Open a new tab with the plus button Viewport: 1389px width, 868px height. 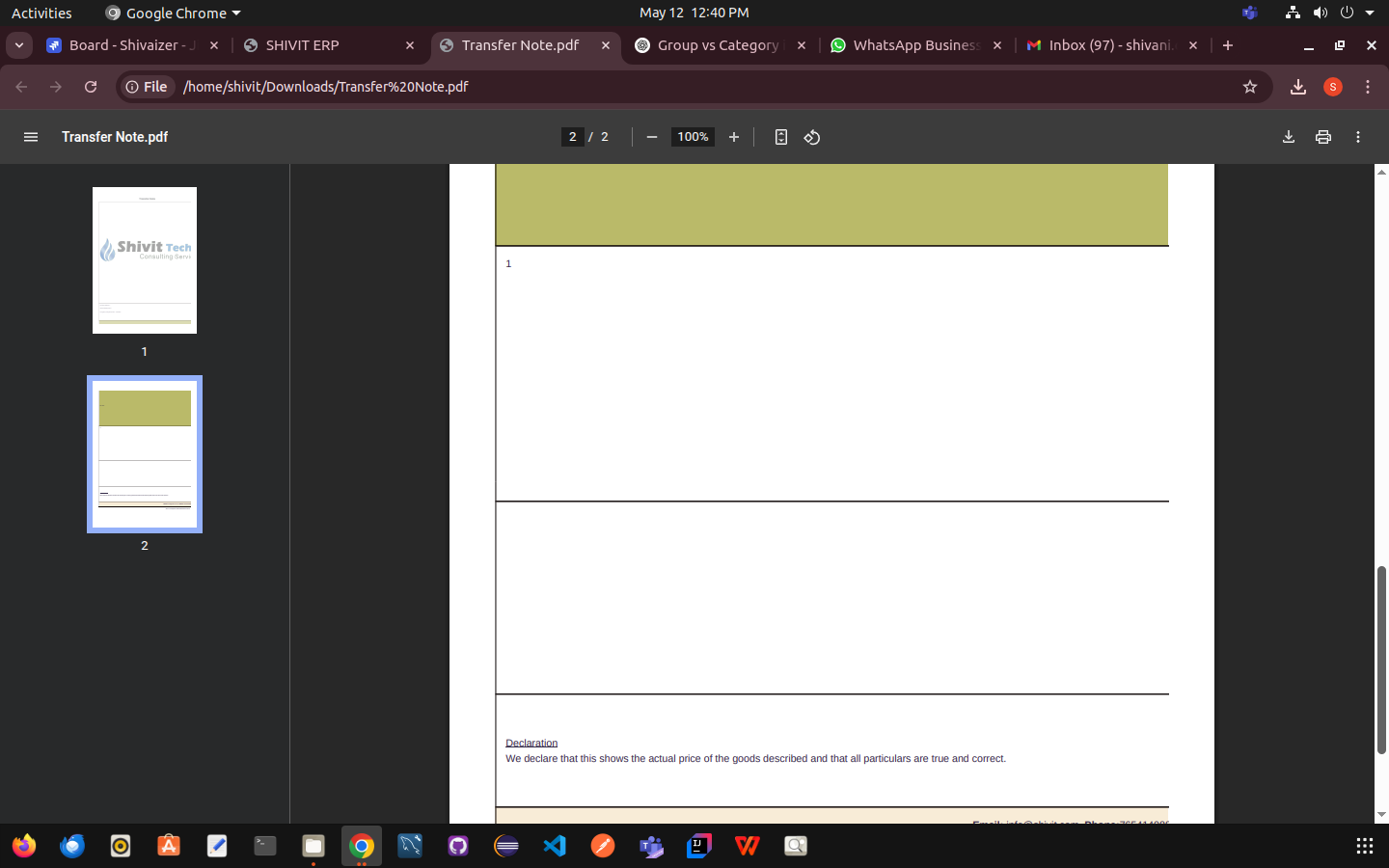pos(1228,45)
